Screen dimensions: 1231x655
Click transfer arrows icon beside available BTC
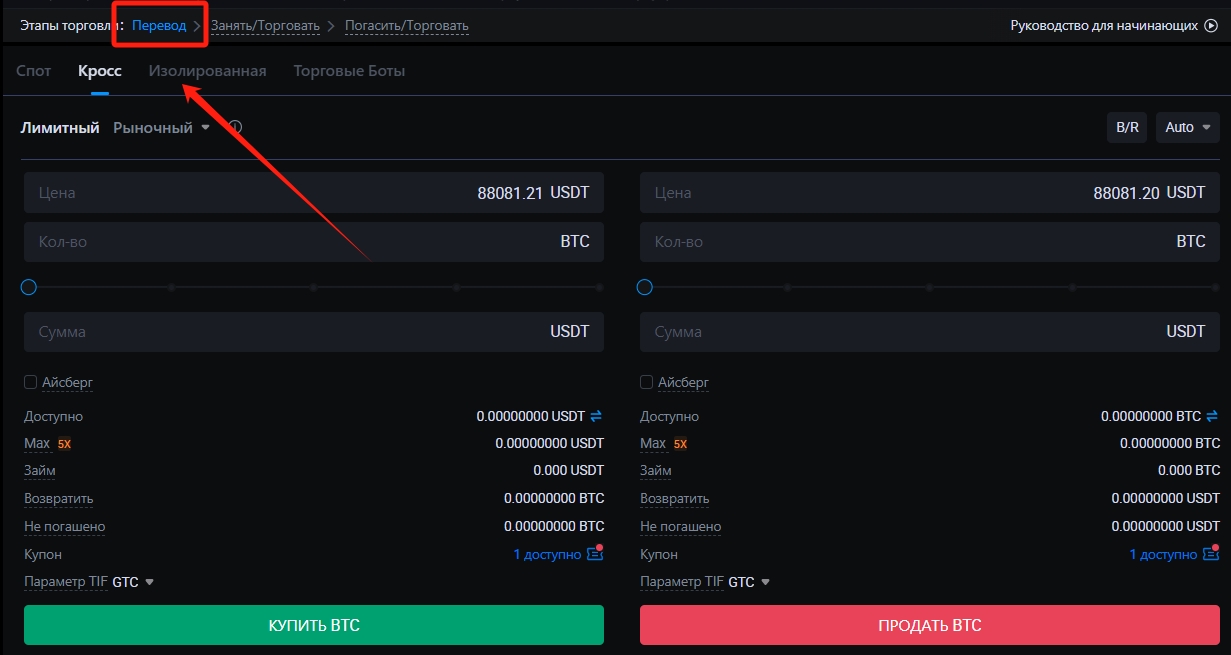tap(1212, 416)
